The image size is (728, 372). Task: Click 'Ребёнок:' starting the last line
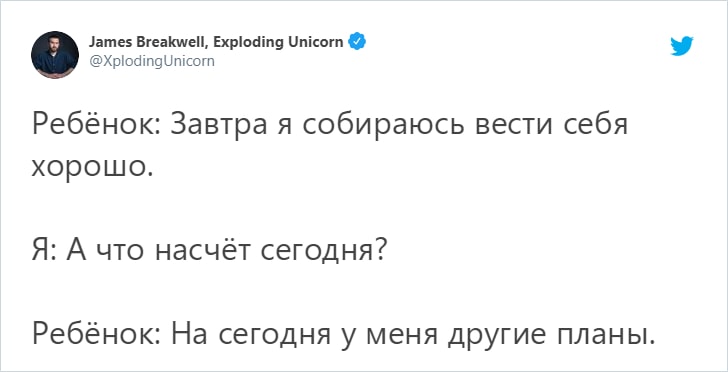[x=96, y=334]
